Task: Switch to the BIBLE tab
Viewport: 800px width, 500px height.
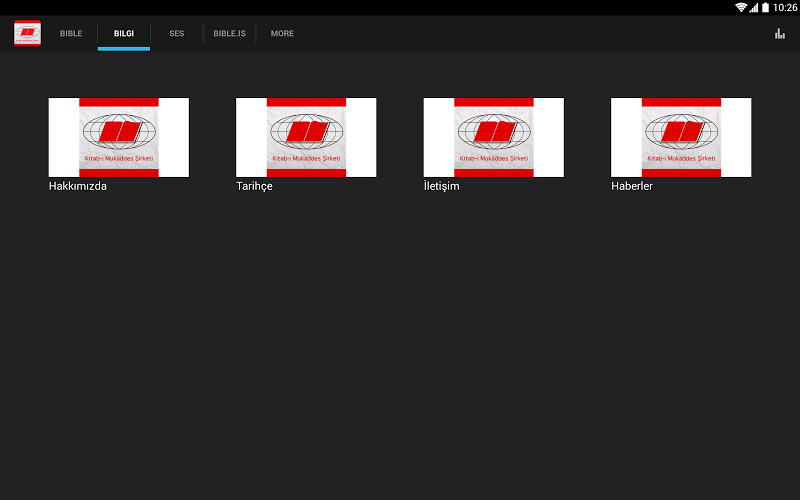Action: [x=71, y=34]
